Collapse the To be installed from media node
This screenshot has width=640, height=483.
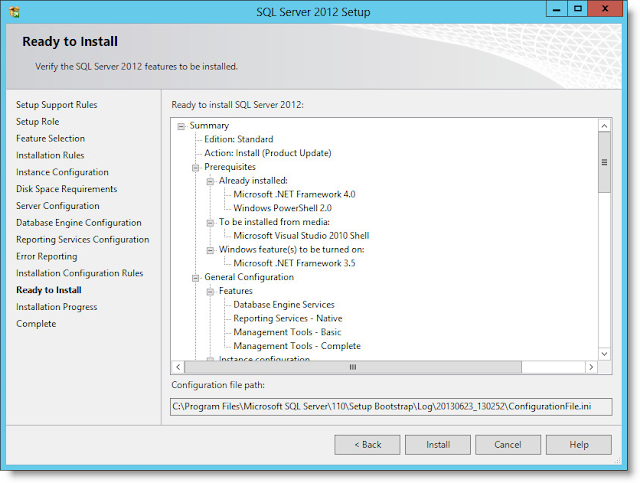point(210,223)
